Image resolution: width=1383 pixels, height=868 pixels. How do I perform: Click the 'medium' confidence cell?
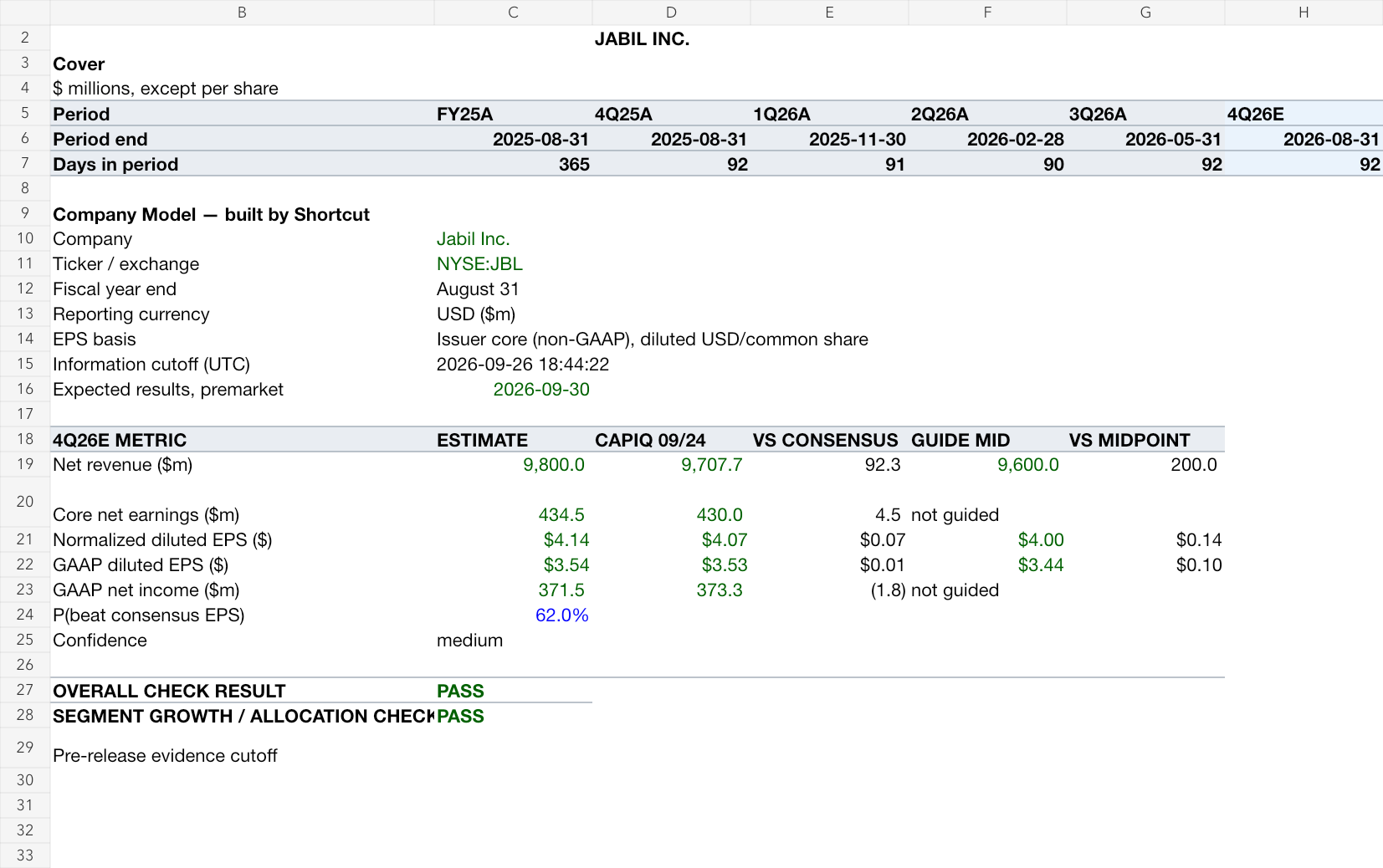[513, 641]
